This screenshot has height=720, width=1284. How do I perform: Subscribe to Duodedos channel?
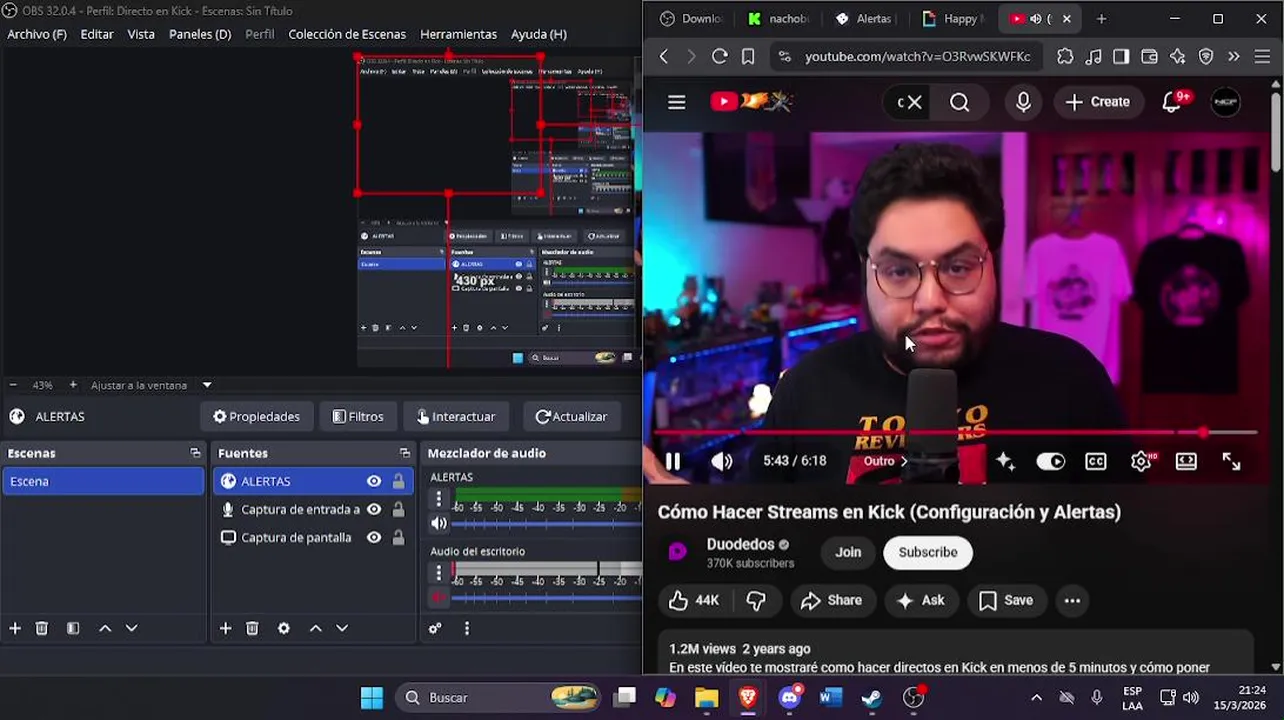928,552
